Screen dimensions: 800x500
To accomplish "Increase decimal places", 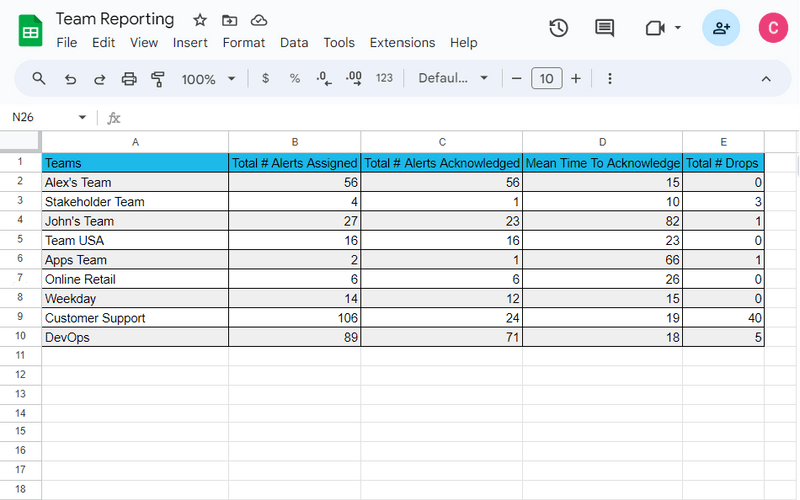I will pyautogui.click(x=354, y=79).
